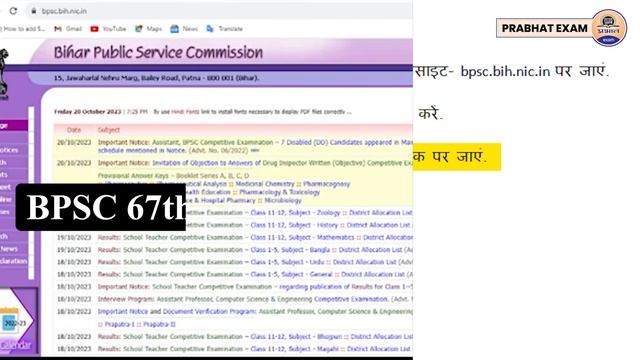This screenshot has width=640, height=360.
Task: Click the lock icon beside bpsc.bih.nic.in
Action: point(34,11)
